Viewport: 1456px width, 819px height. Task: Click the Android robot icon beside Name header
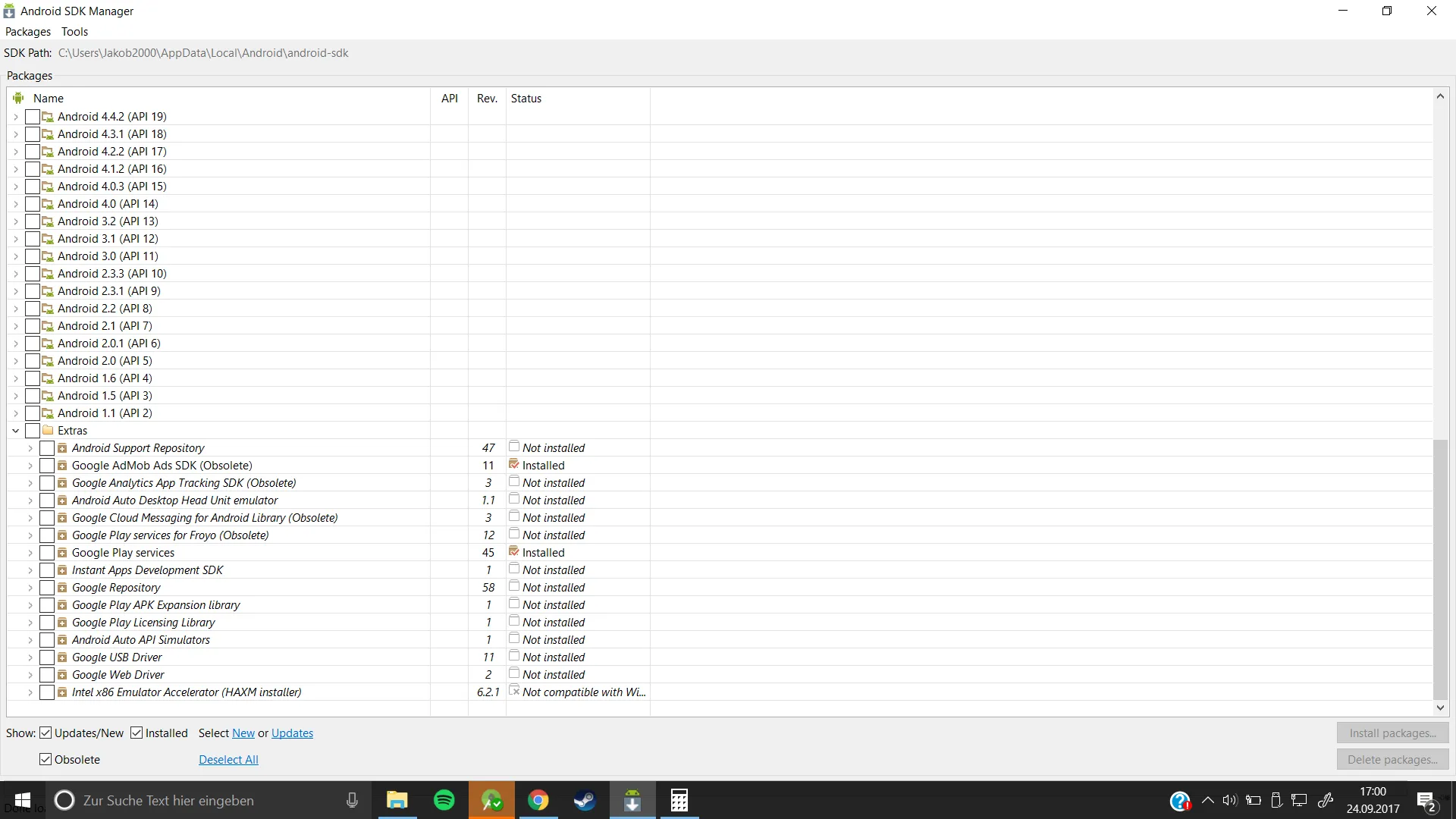[x=18, y=98]
